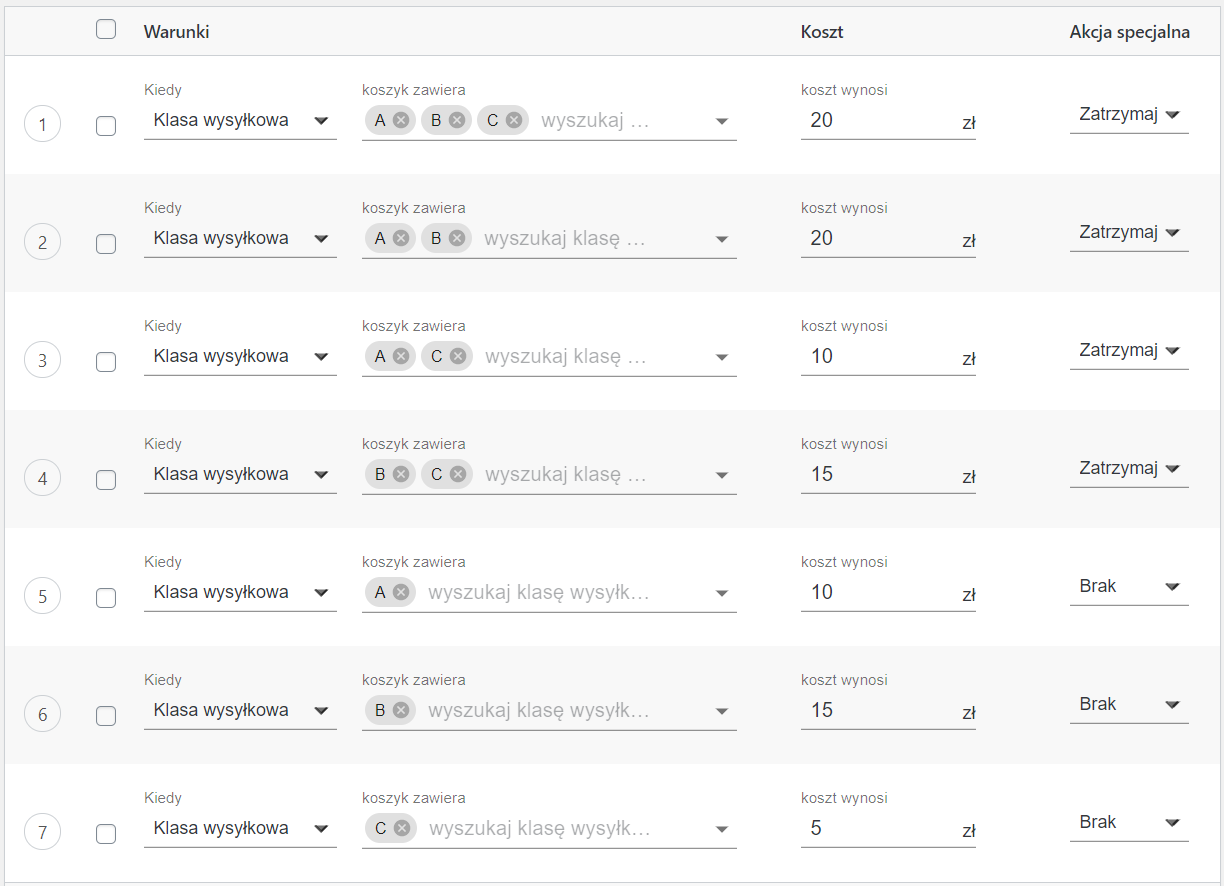Click row number 3 handle
The width and height of the screenshot is (1224, 886).
[42, 360]
